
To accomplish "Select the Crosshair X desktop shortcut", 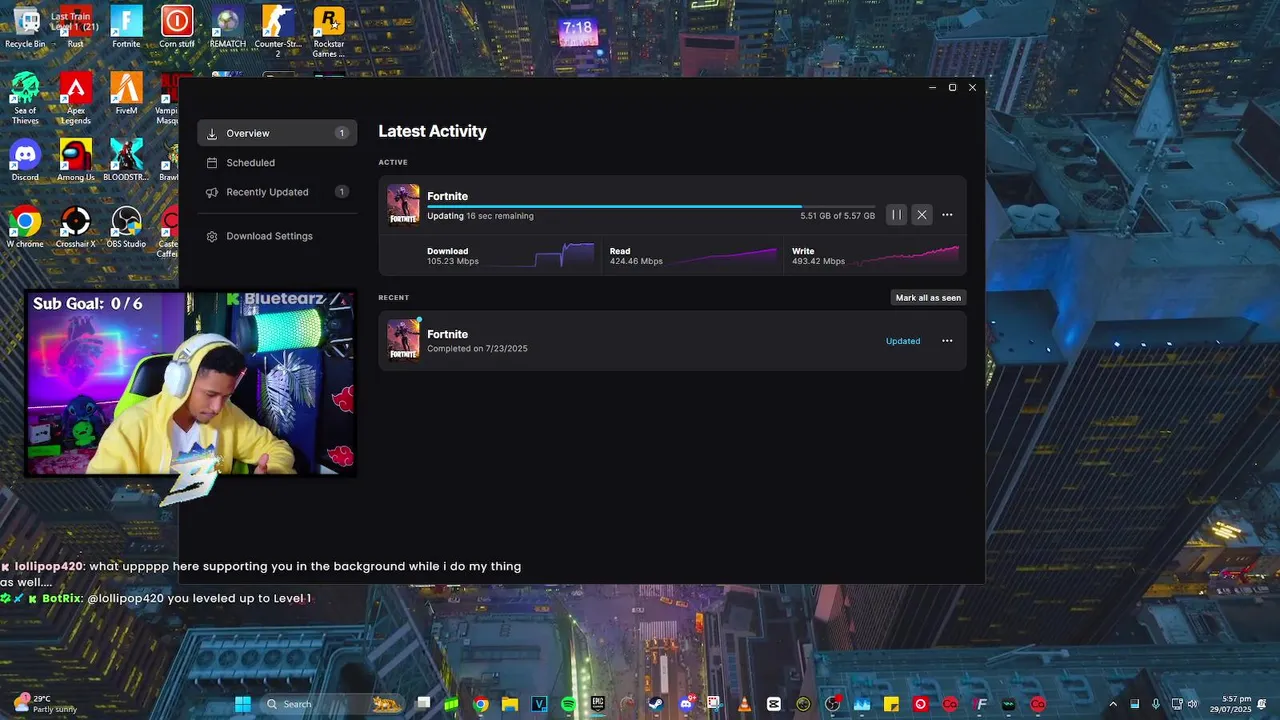I will tap(75, 226).
